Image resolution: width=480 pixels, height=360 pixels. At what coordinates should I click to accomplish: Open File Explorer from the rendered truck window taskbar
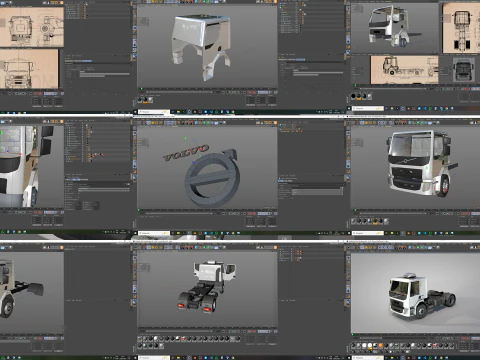392,358
